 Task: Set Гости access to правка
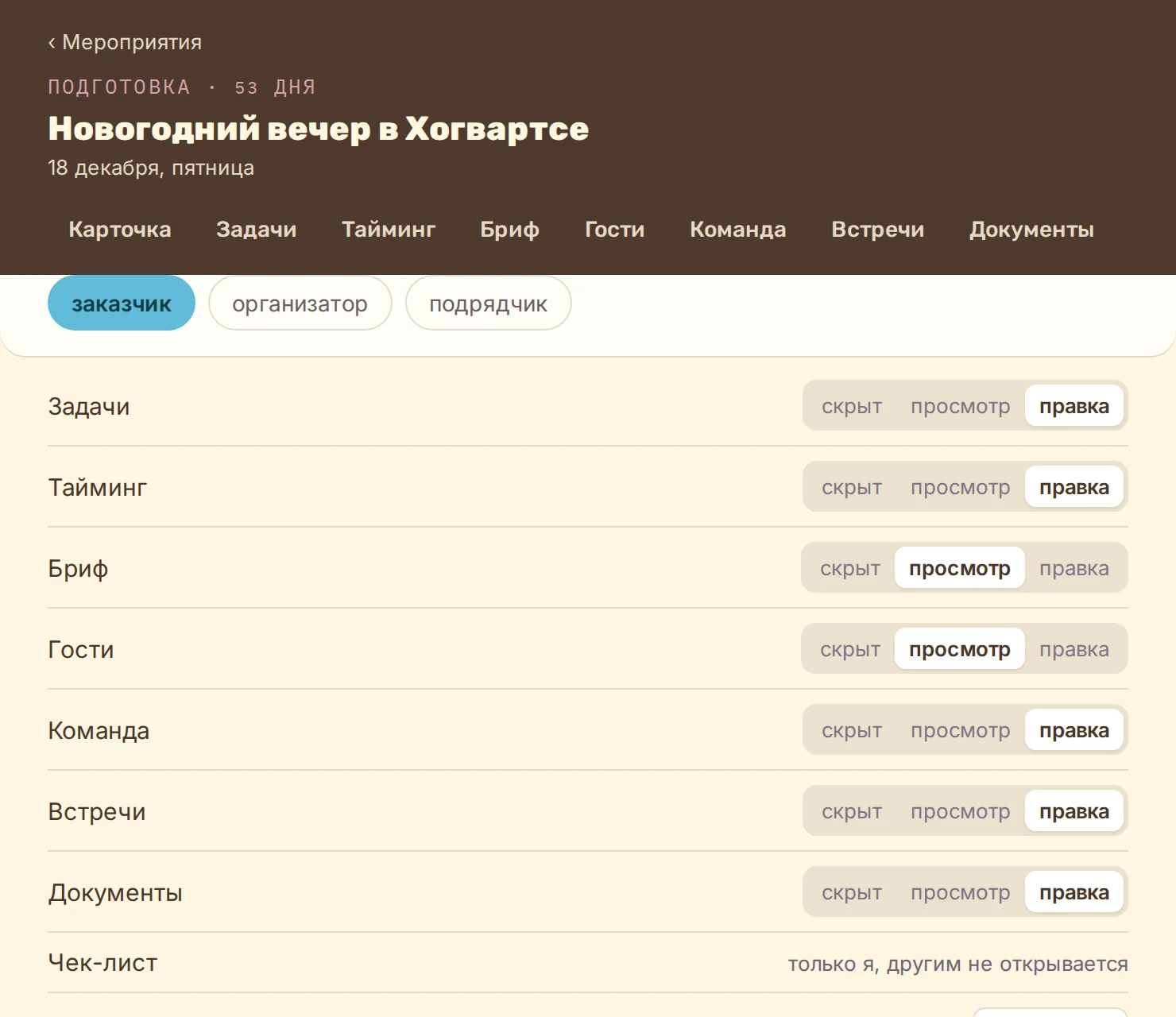[1074, 649]
